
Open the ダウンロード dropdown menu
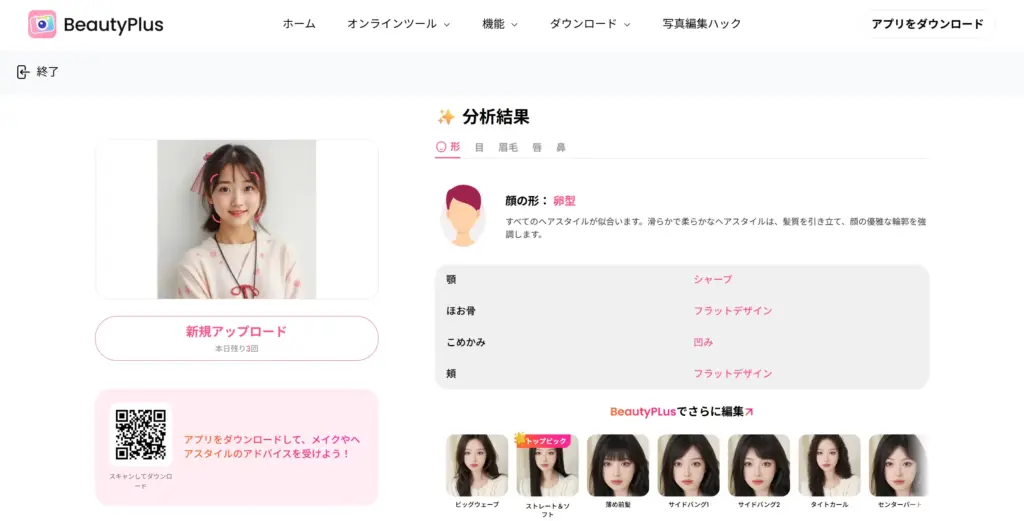pyautogui.click(x=590, y=24)
